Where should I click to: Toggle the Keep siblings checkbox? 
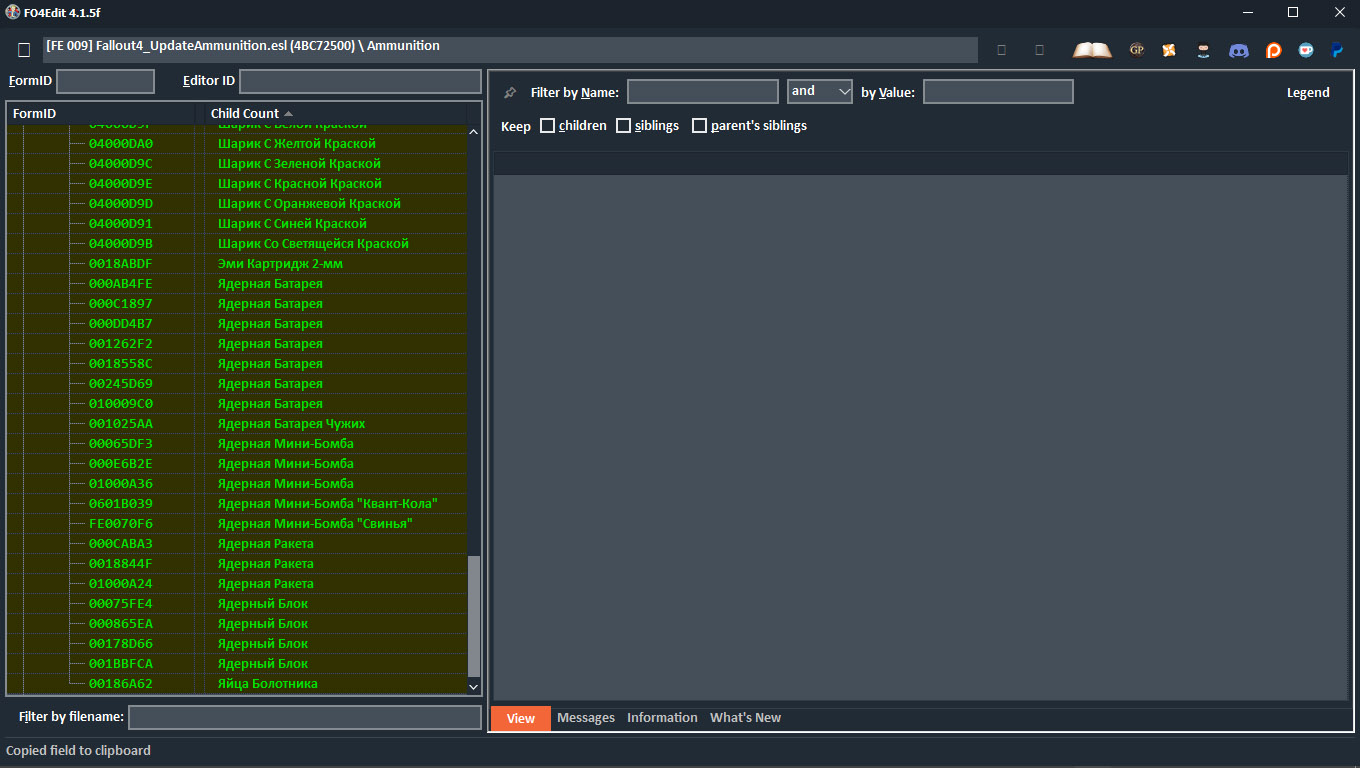pyautogui.click(x=624, y=126)
